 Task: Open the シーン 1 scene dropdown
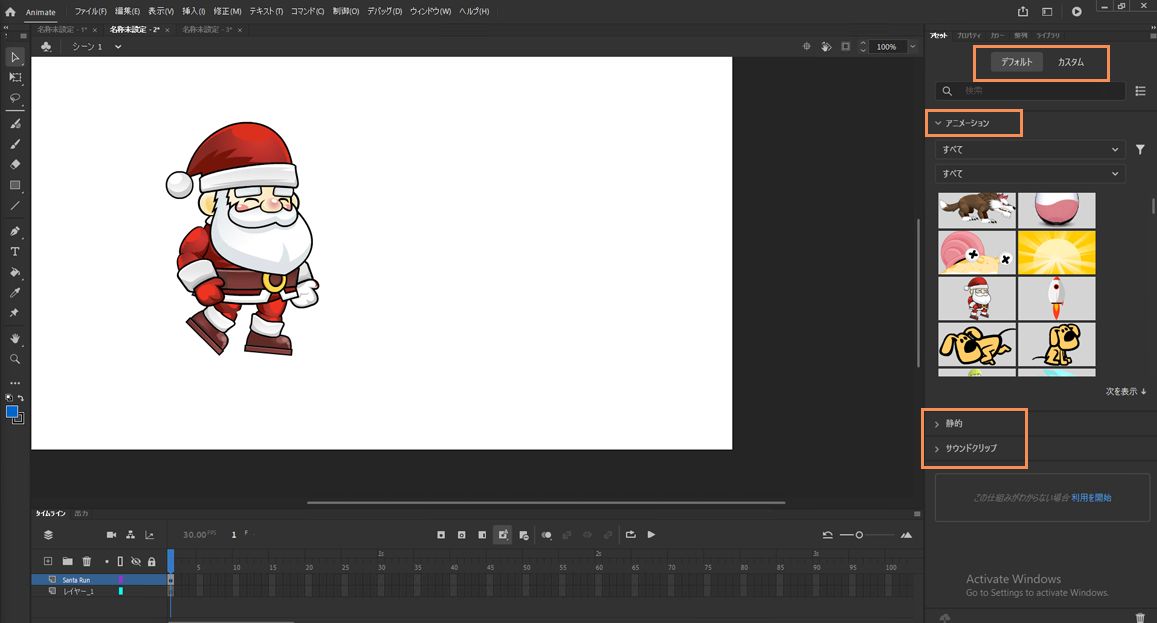tap(118, 47)
